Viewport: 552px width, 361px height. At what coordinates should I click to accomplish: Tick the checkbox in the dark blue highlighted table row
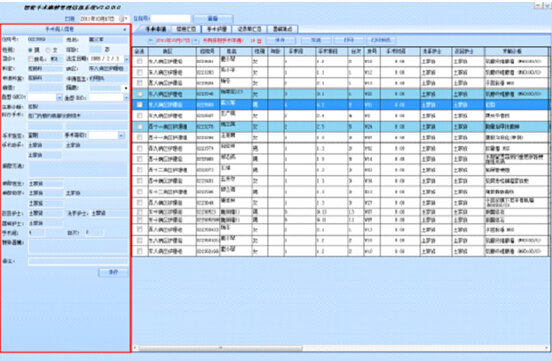pos(140,105)
